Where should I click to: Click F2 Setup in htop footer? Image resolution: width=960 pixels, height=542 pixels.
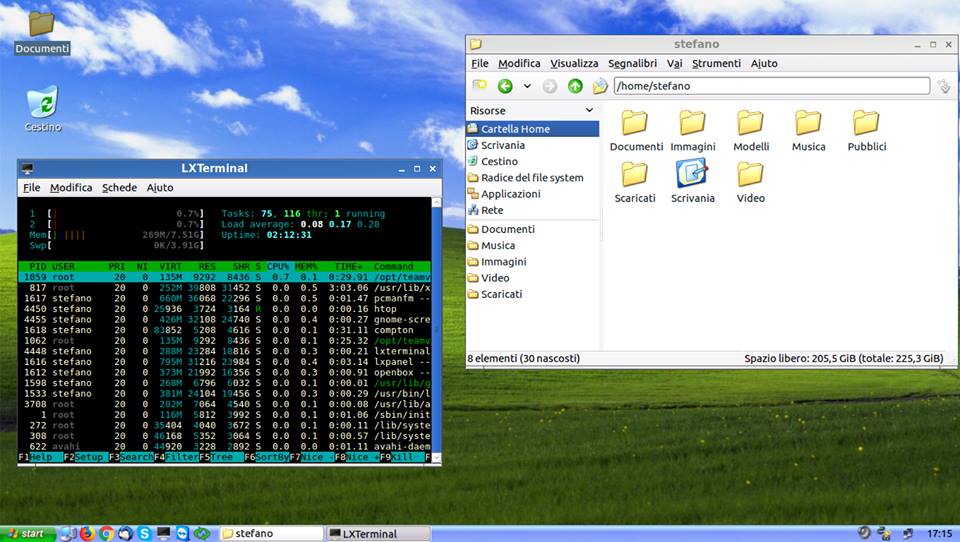click(x=86, y=457)
